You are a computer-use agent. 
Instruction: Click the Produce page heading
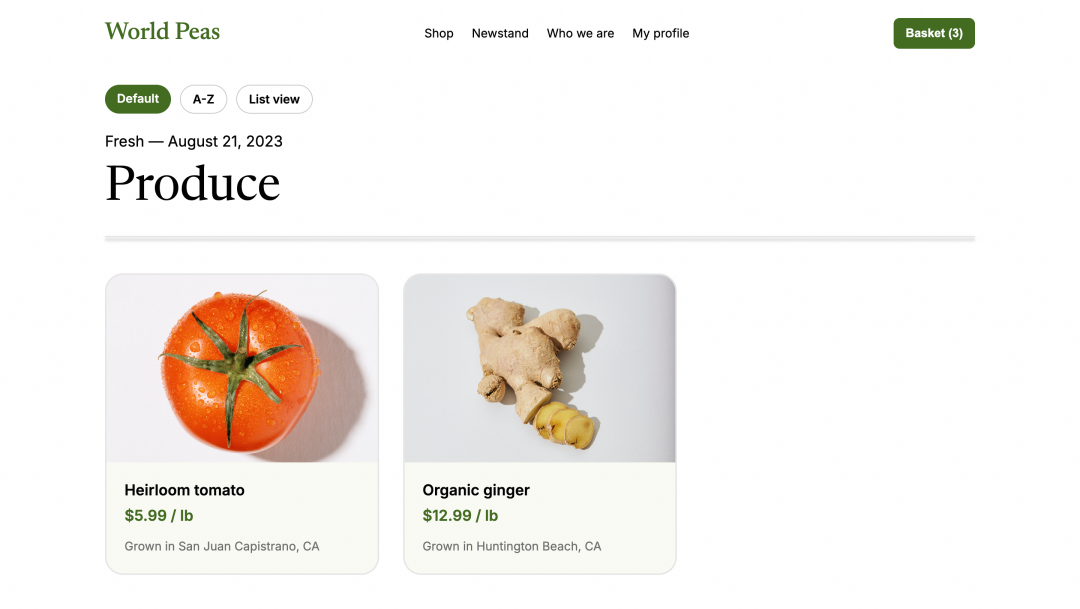[x=192, y=183]
